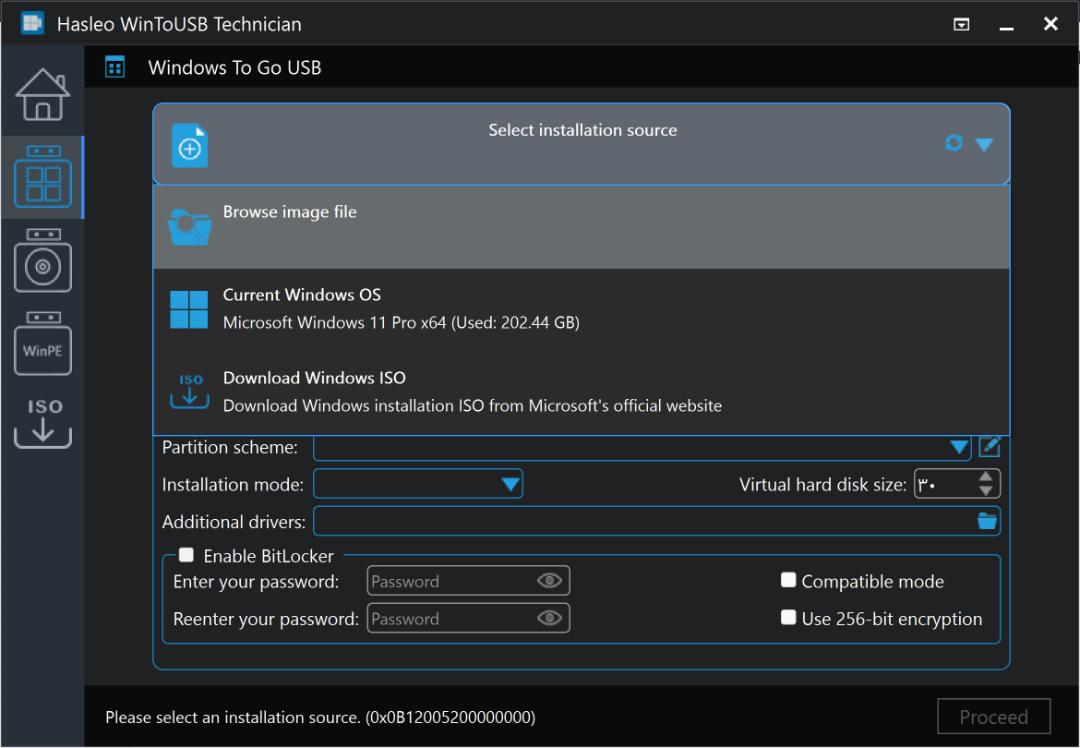The width and height of the screenshot is (1080, 748).
Task: Click the edit partition scheme icon
Action: pyautogui.click(x=989, y=447)
